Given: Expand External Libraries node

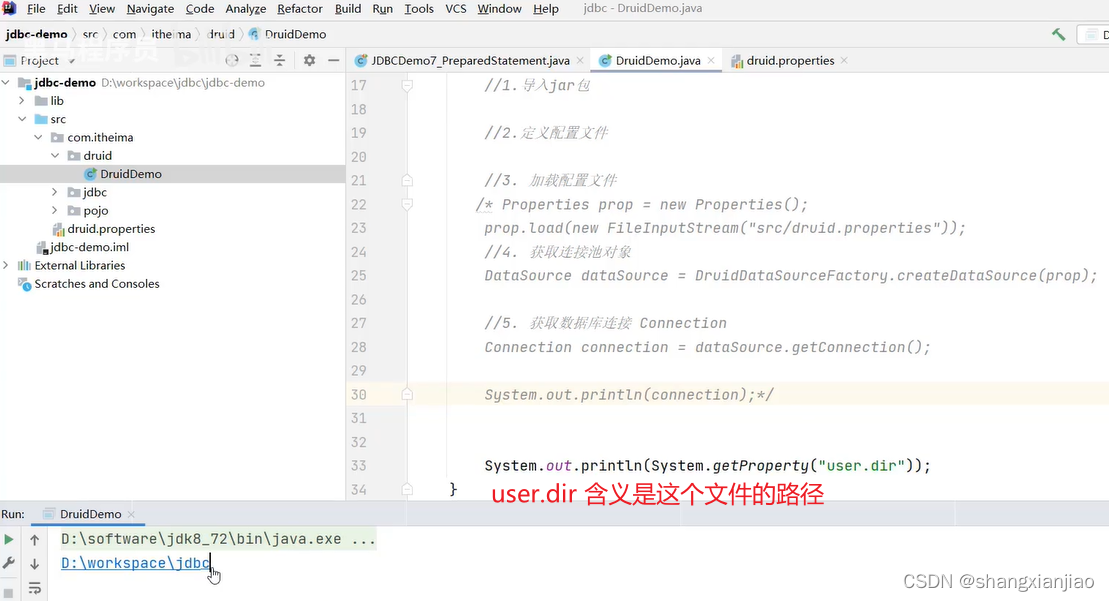Looking at the screenshot, I should point(6,265).
